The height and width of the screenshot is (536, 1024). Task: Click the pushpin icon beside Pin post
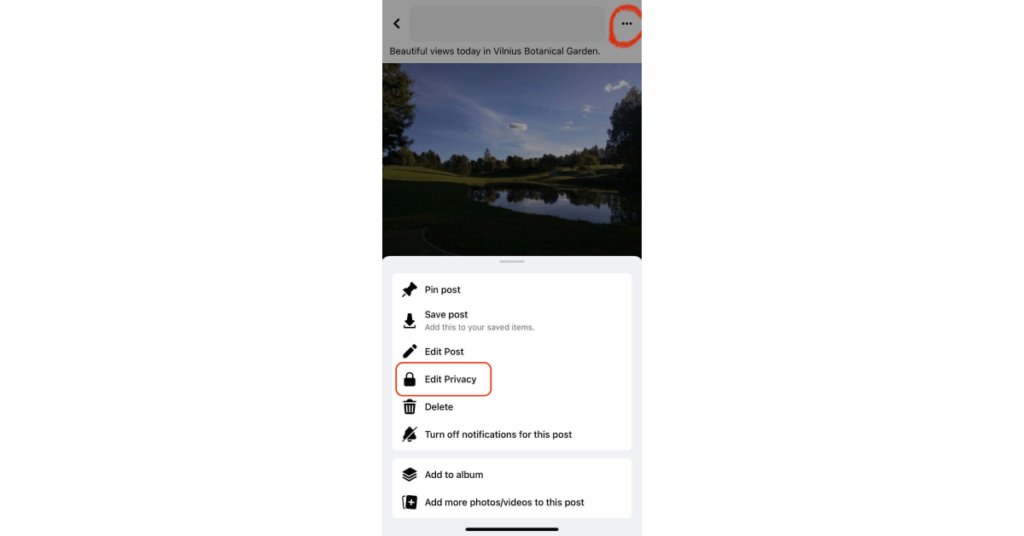(409, 289)
